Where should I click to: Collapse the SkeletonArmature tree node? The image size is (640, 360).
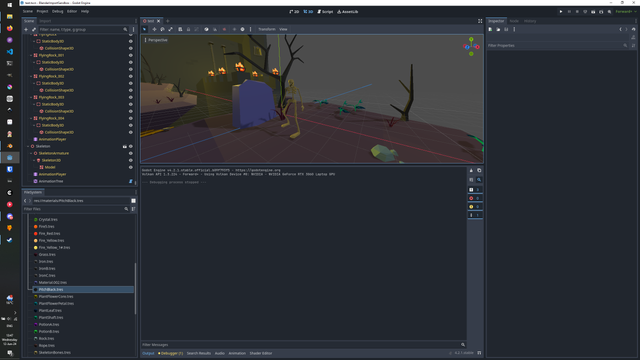point(31,153)
